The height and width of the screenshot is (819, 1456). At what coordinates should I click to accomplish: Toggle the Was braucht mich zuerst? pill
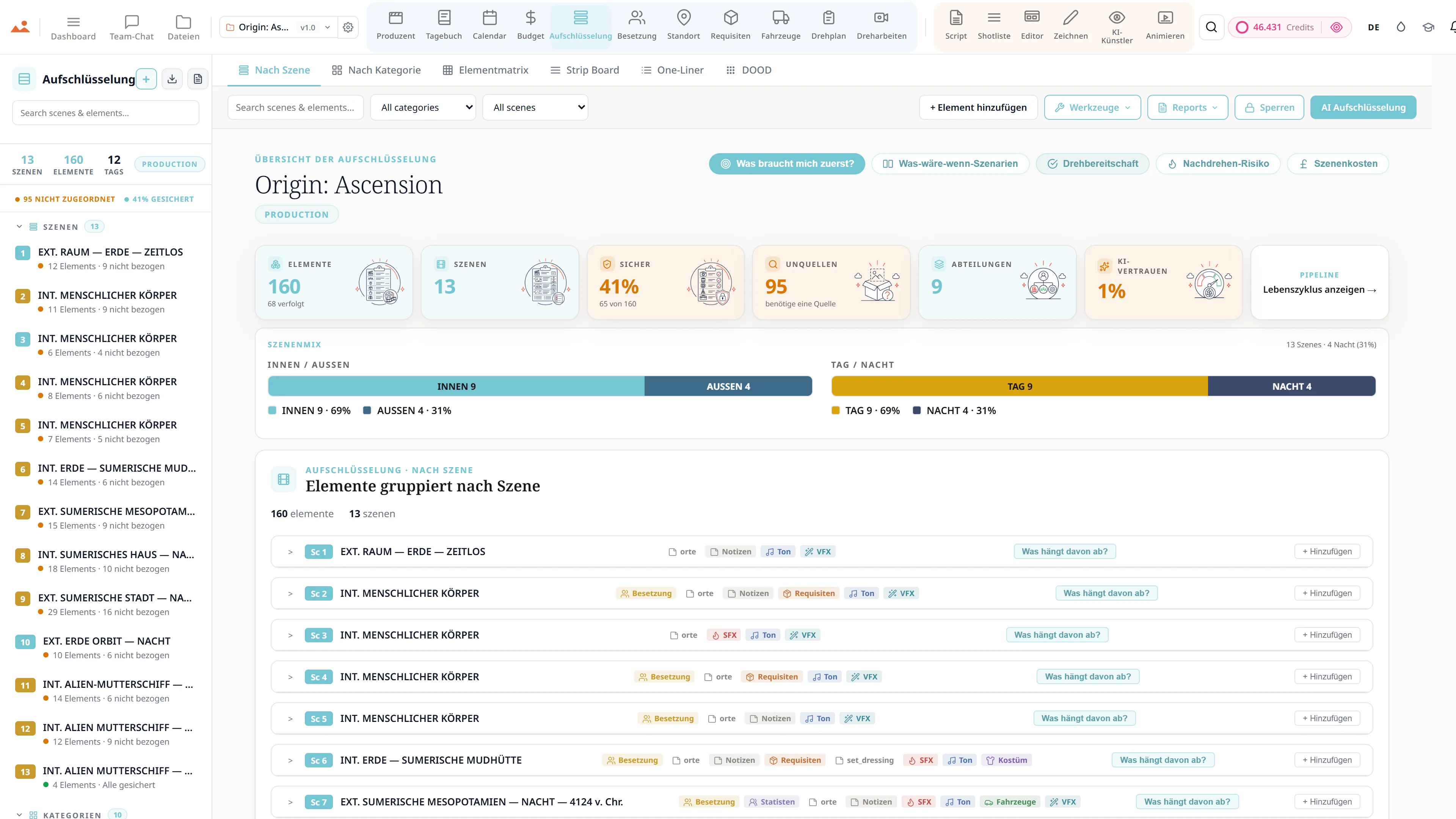787,163
